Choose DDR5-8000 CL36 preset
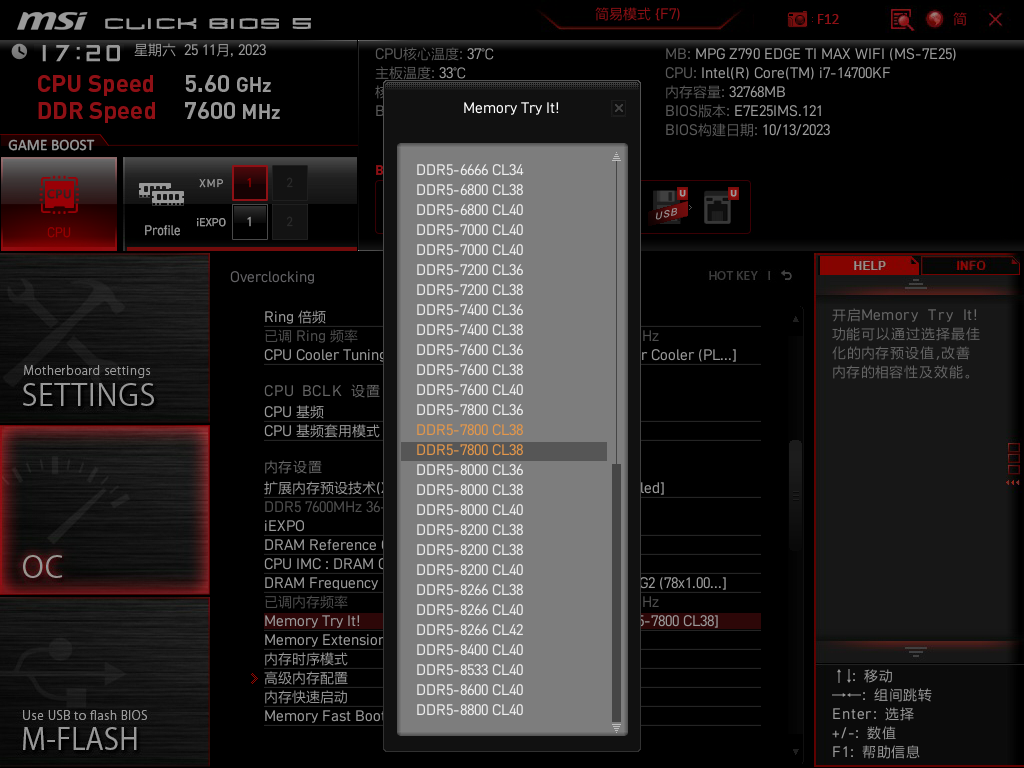1024x768 pixels. tap(470, 470)
